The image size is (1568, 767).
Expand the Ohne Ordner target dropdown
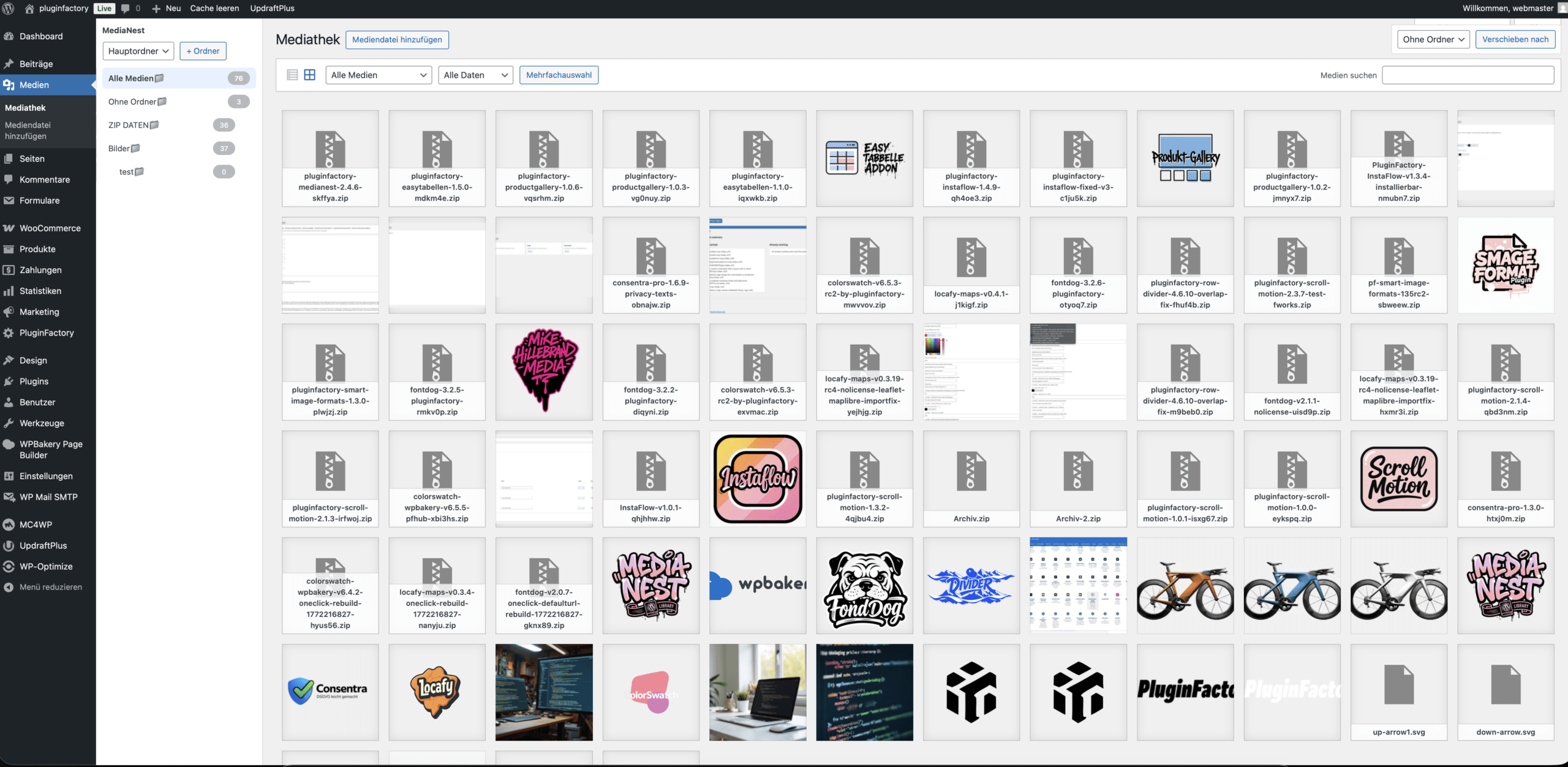1433,39
